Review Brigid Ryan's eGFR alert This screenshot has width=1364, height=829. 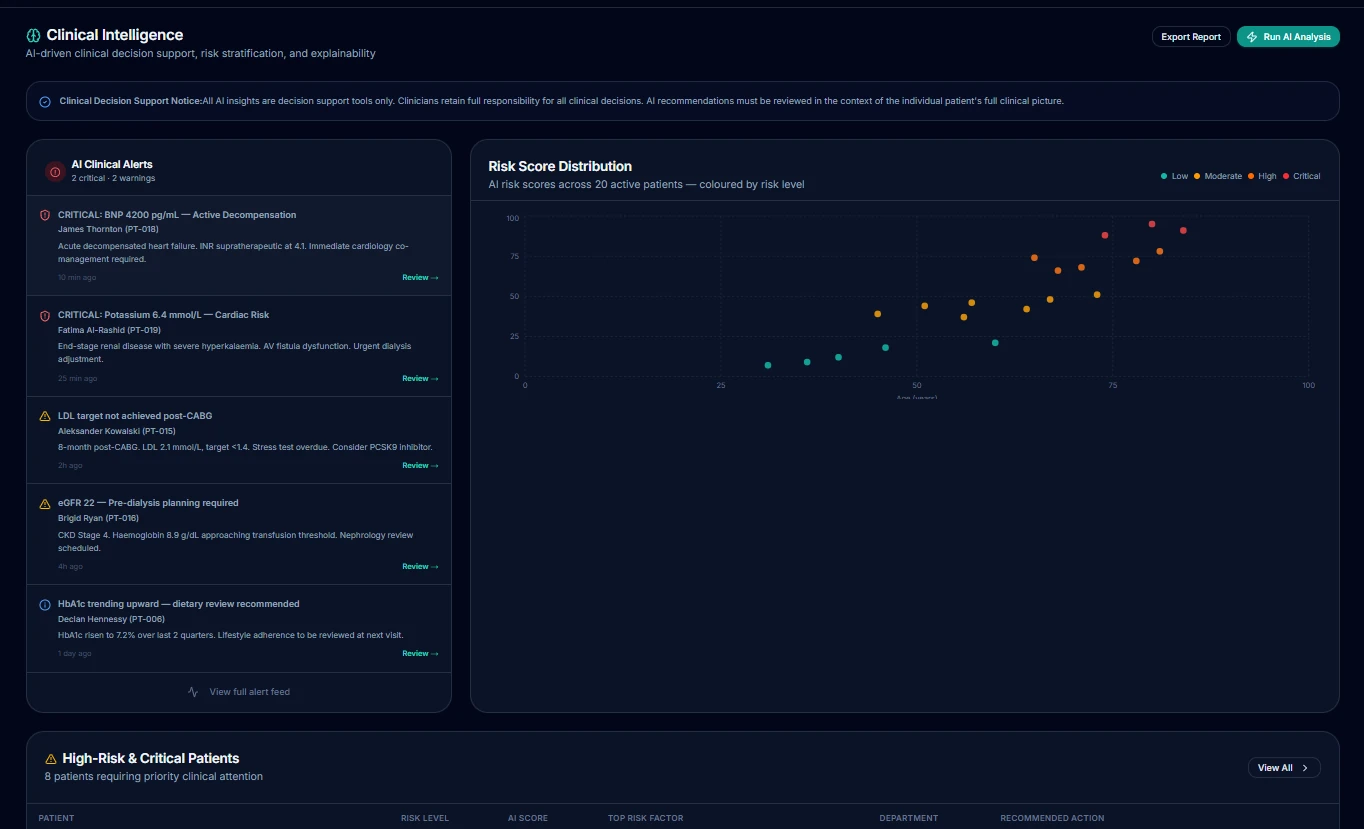[x=420, y=567]
